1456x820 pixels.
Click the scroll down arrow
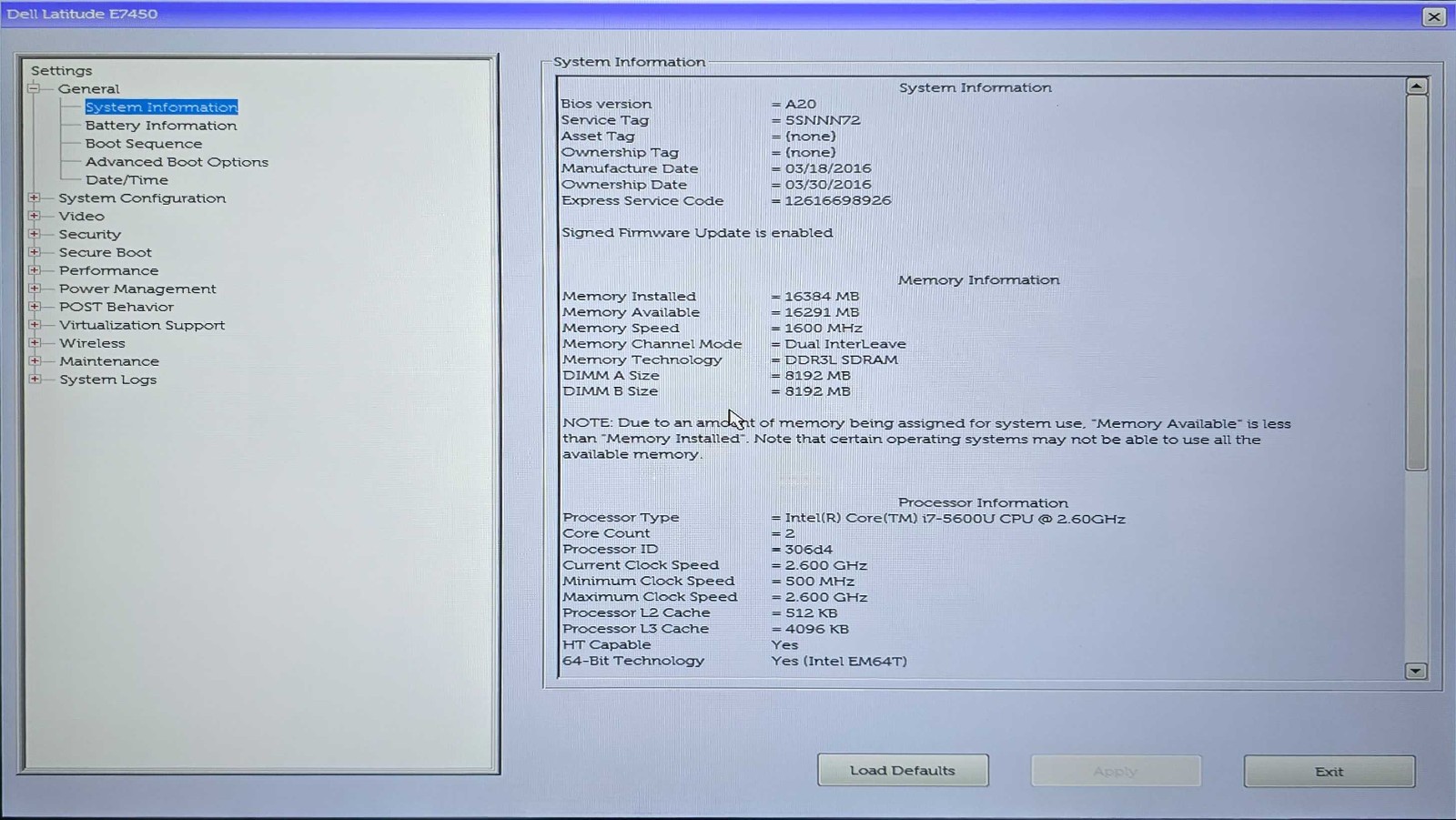1416,671
